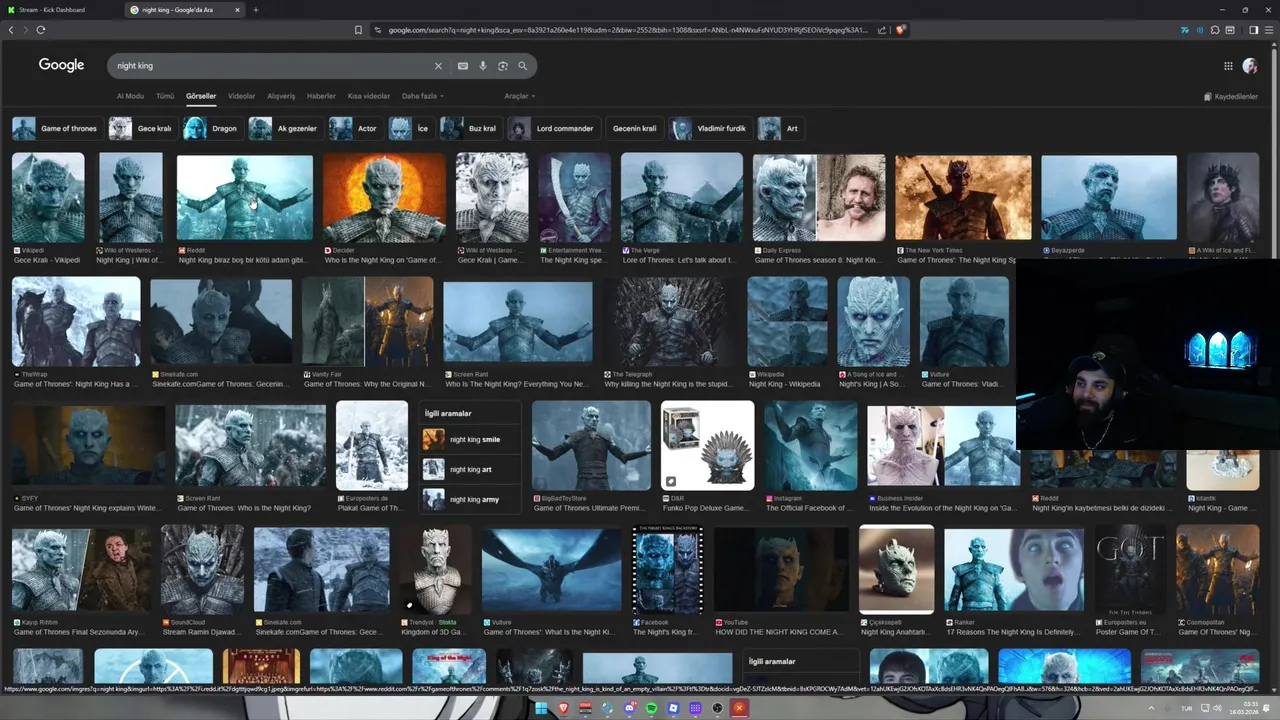1280x720 pixels.
Task: Open the on-screen keyboard input tool
Action: click(x=463, y=66)
